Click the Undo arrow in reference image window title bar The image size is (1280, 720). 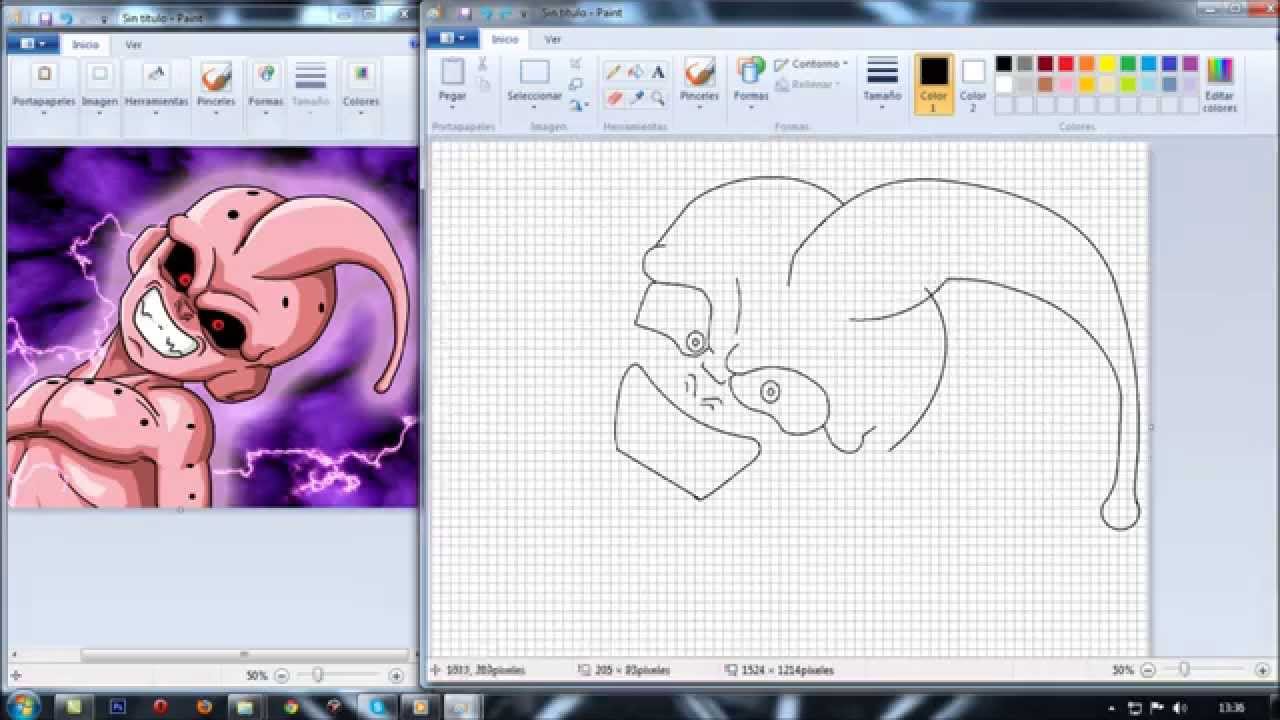click(x=66, y=18)
